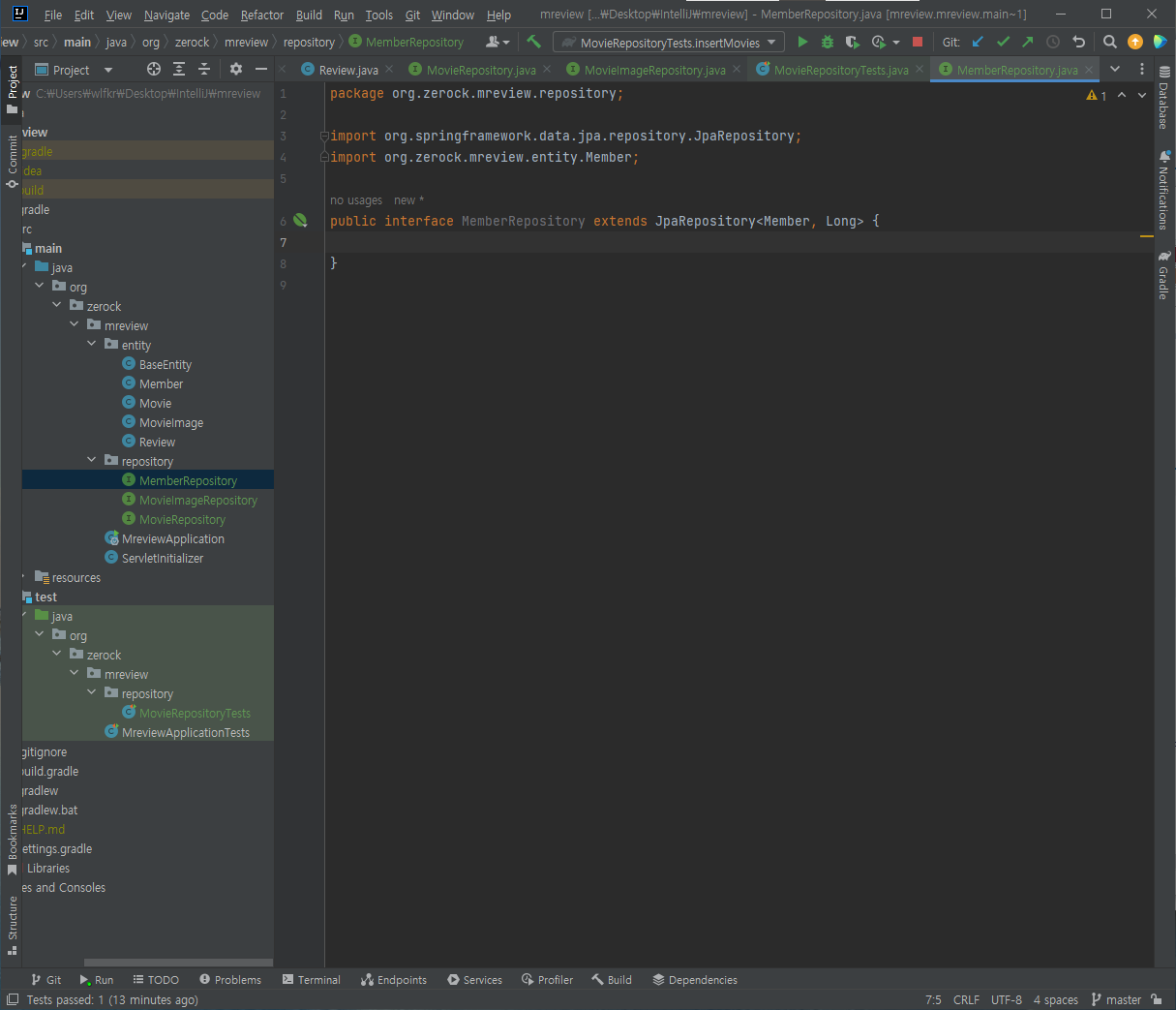1176x1010 pixels.
Task: Click the UTF-8 encoding widget
Action: (x=1007, y=999)
